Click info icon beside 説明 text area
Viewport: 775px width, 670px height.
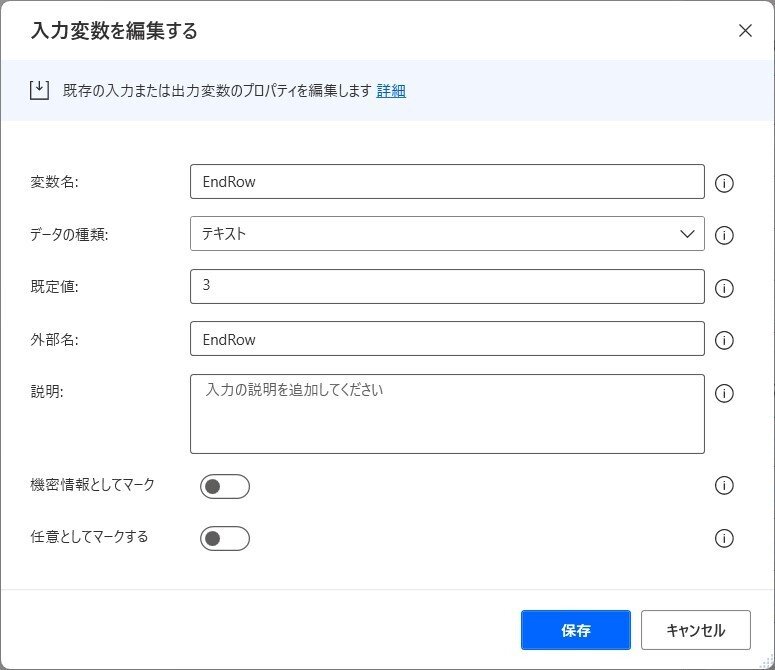tap(724, 393)
